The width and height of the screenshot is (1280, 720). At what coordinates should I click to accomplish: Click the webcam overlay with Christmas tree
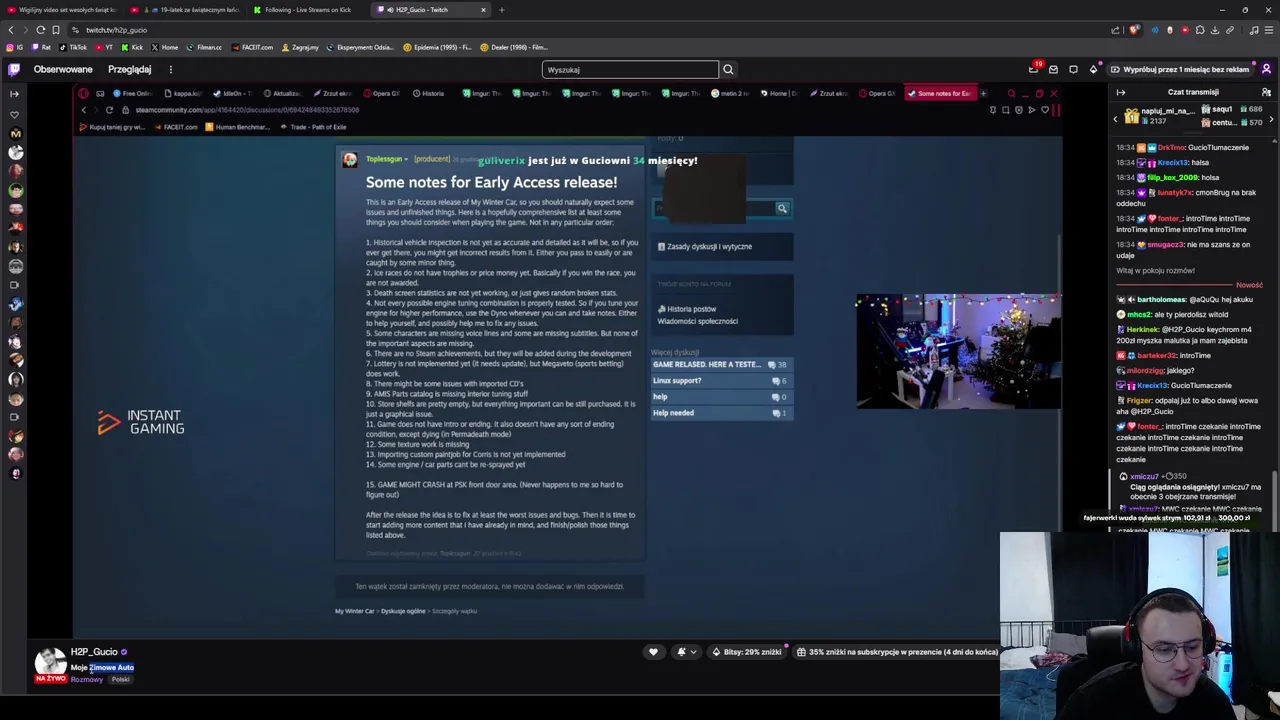click(x=958, y=351)
